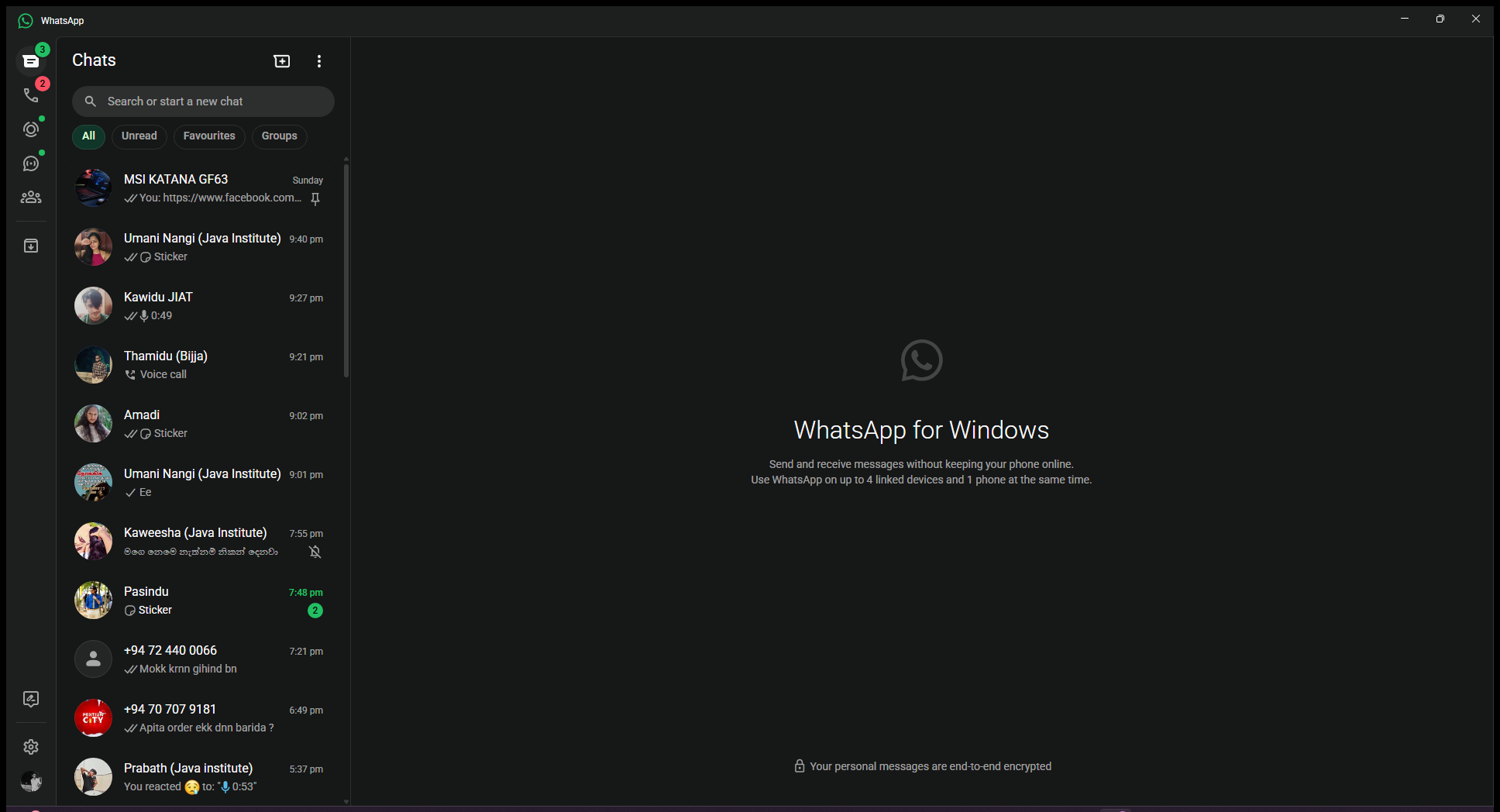The width and height of the screenshot is (1500, 812).
Task: Minimize the WhatsApp window
Action: pyautogui.click(x=1405, y=19)
